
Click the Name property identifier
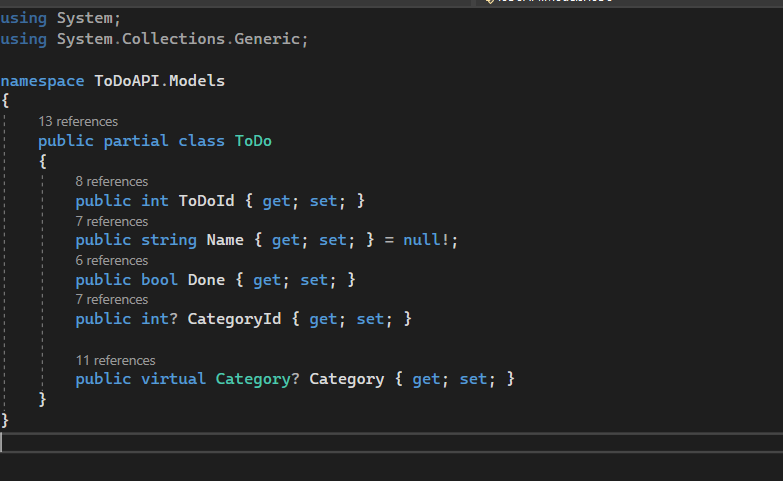click(225, 240)
